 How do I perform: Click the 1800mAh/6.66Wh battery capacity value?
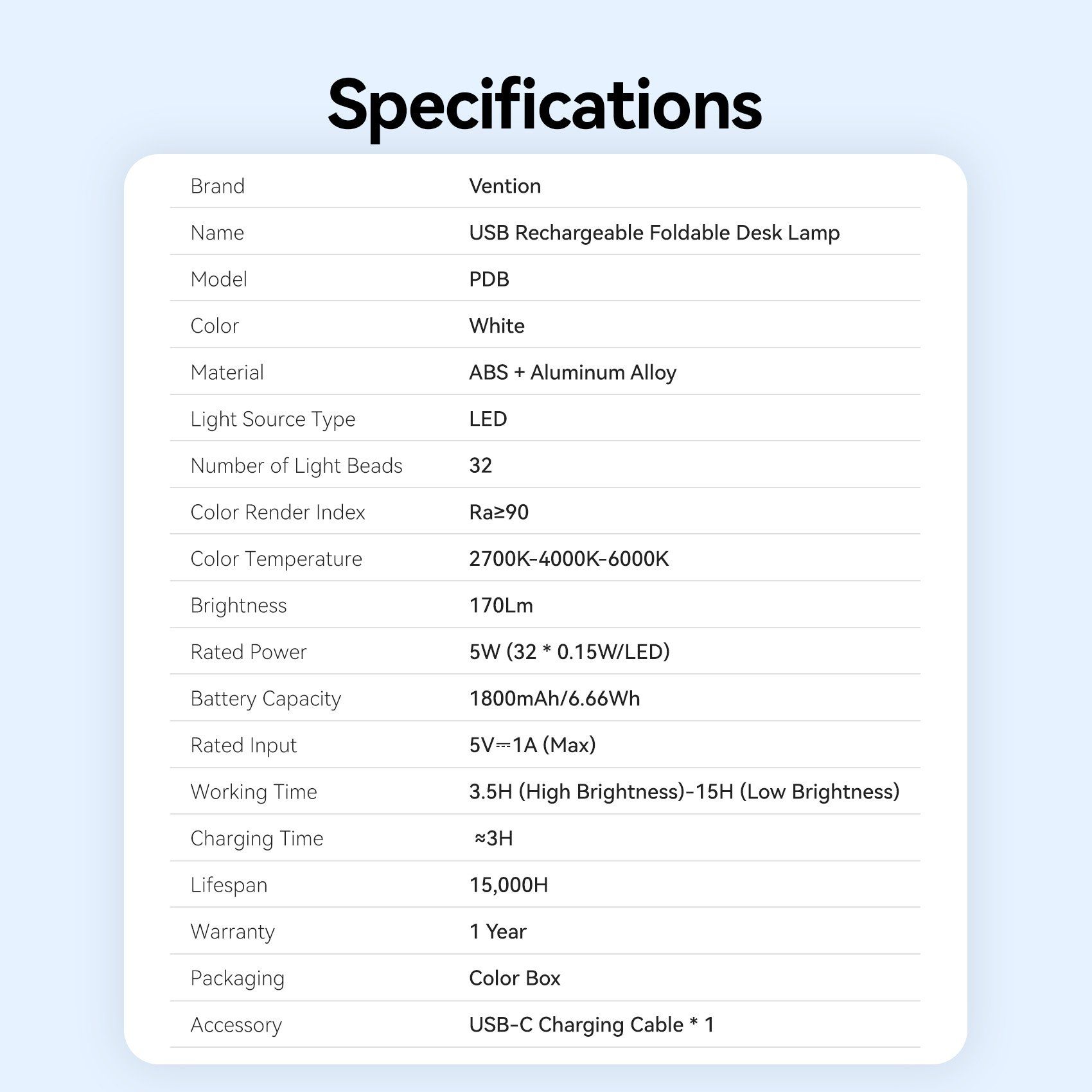pyautogui.click(x=554, y=698)
